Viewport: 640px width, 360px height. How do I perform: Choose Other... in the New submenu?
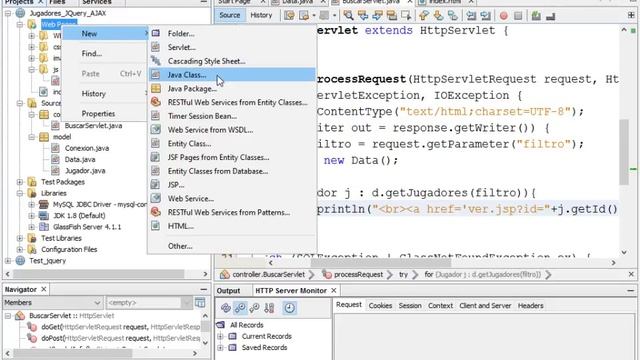coord(232,246)
